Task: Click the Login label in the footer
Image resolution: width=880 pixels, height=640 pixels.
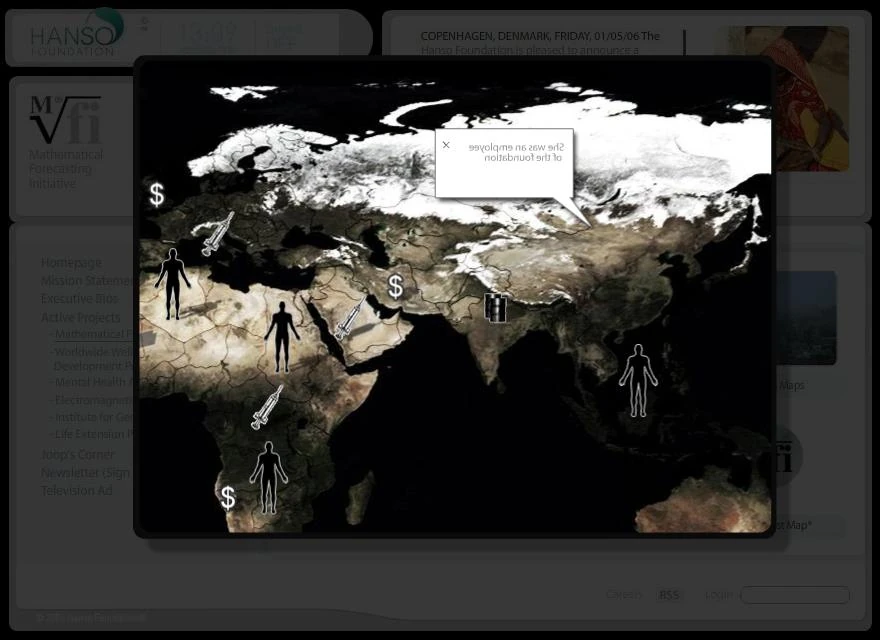Action: coord(719,595)
